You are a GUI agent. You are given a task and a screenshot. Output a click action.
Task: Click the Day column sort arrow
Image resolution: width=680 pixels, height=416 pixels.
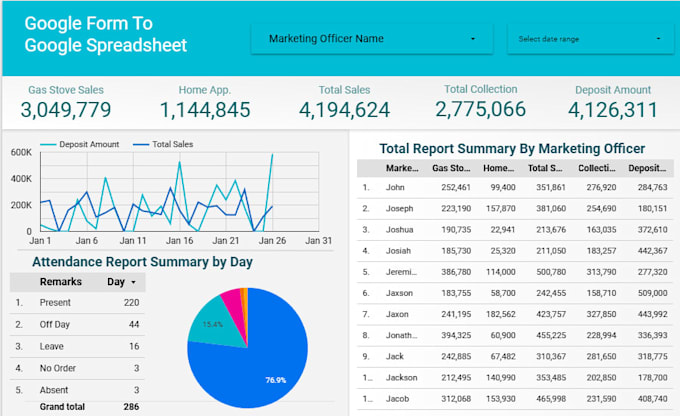coord(134,282)
